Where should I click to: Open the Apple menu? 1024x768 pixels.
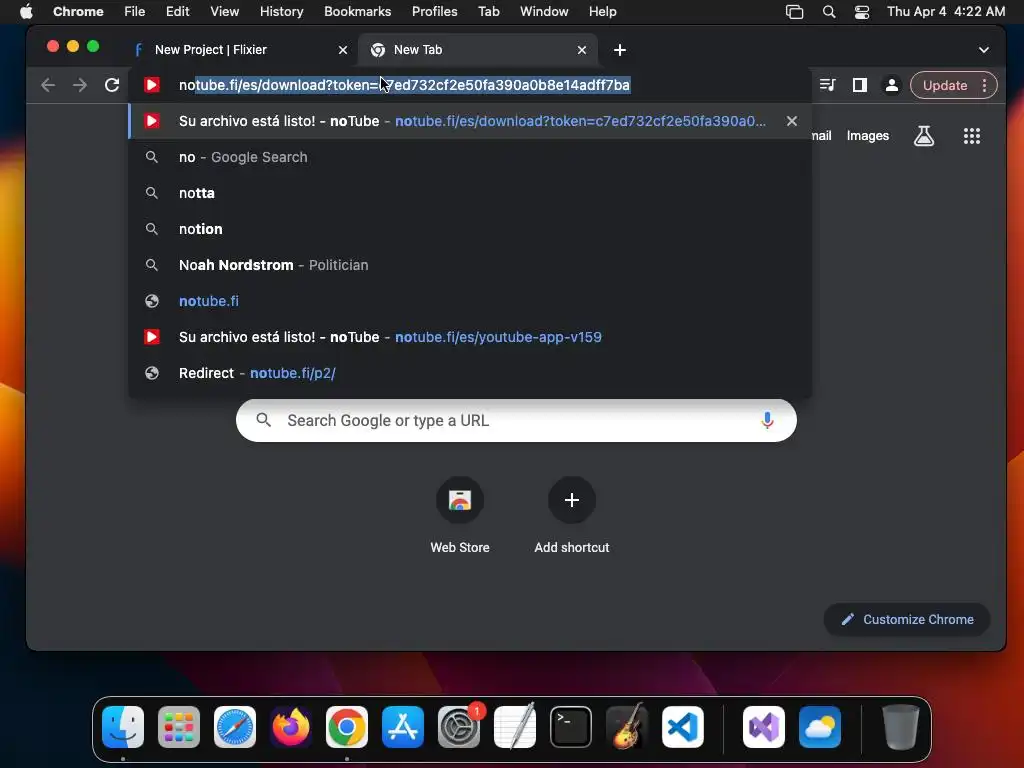point(26,11)
